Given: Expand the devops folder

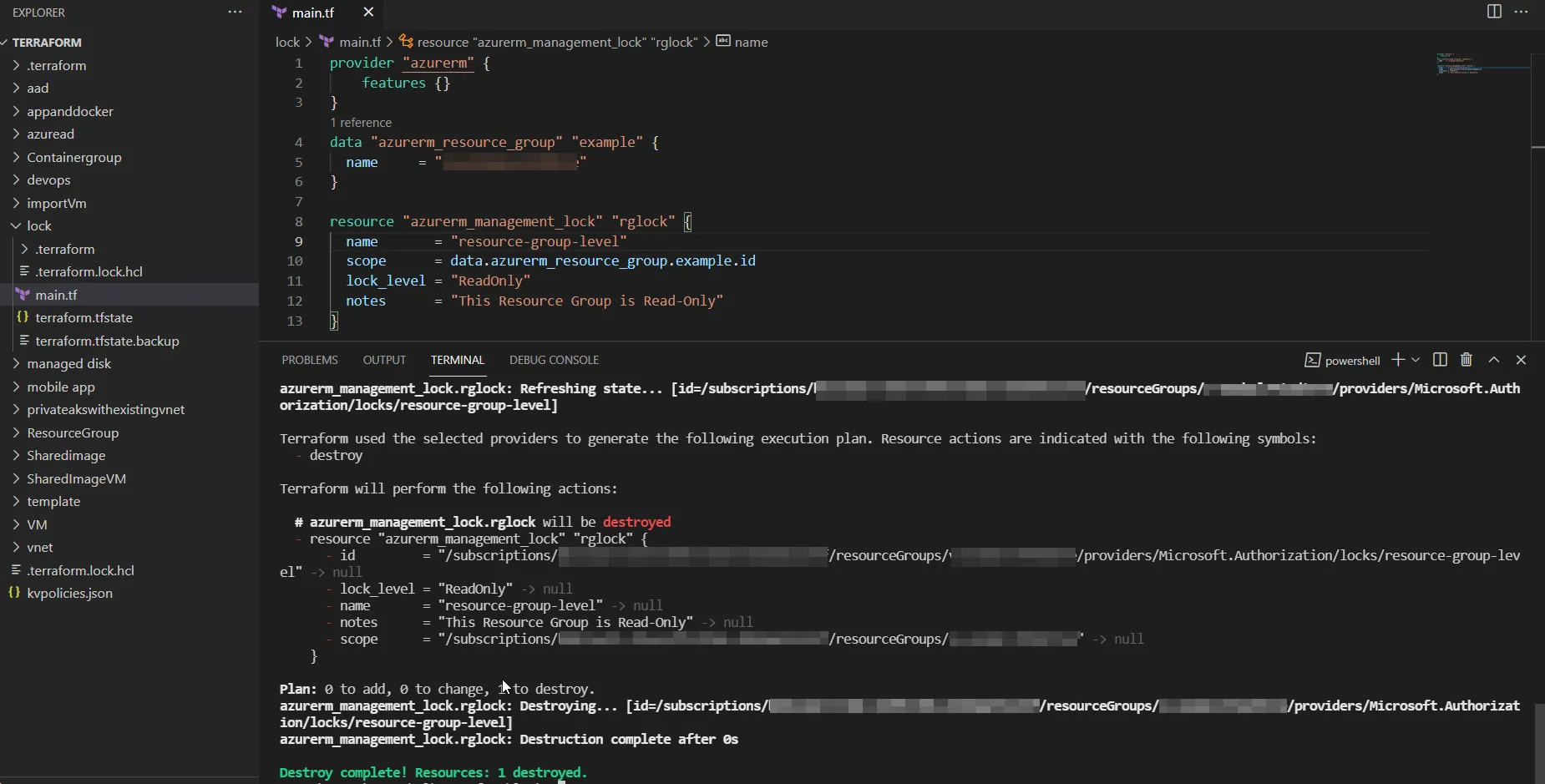Looking at the screenshot, I should [48, 180].
